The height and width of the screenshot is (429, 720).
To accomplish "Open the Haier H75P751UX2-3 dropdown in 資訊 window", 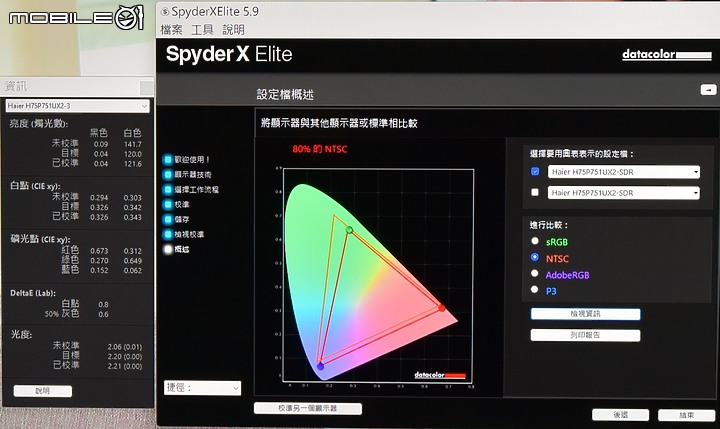I will point(77,106).
